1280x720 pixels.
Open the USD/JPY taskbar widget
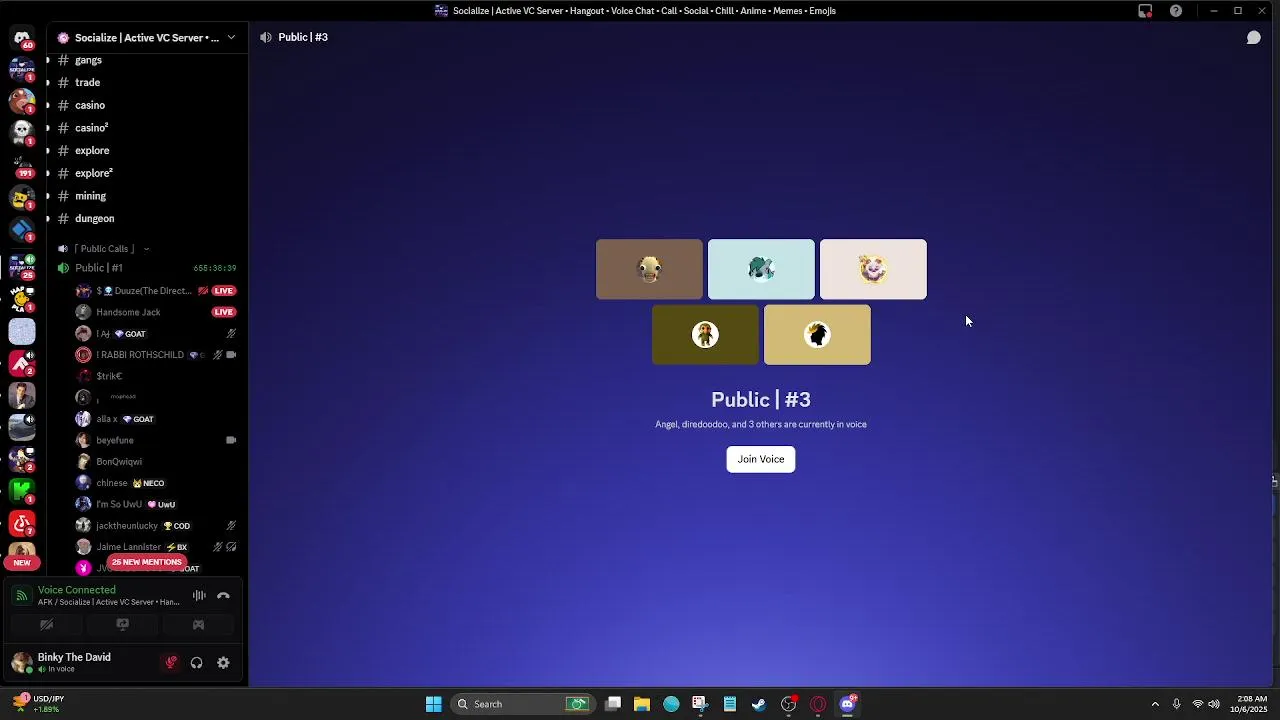click(39, 704)
